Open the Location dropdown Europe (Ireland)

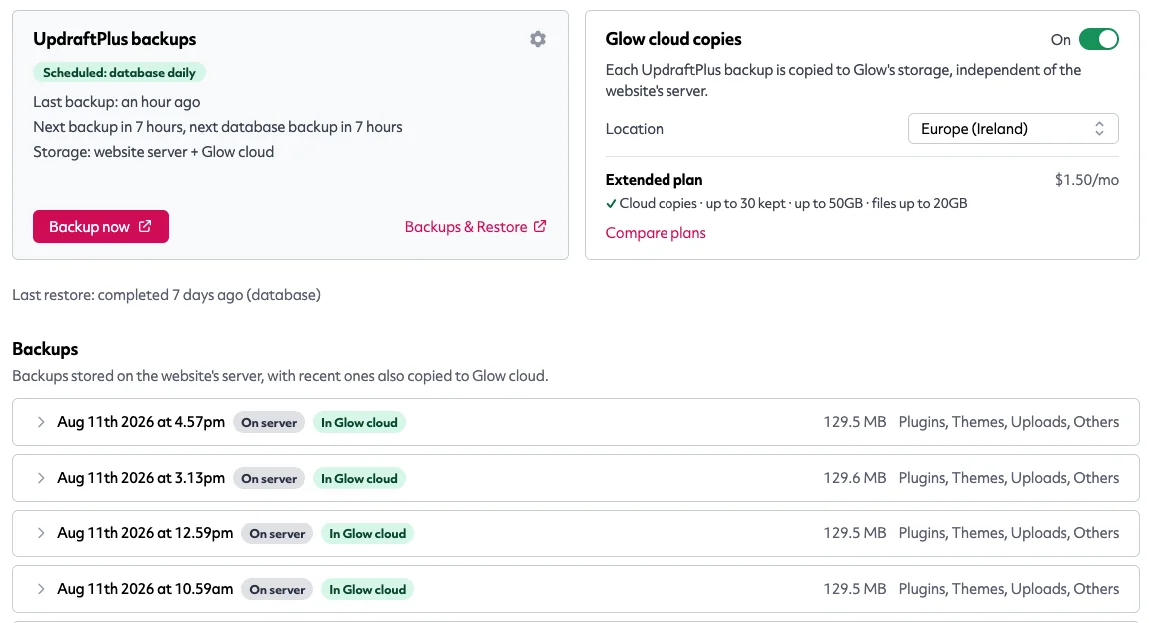[x=1013, y=128]
